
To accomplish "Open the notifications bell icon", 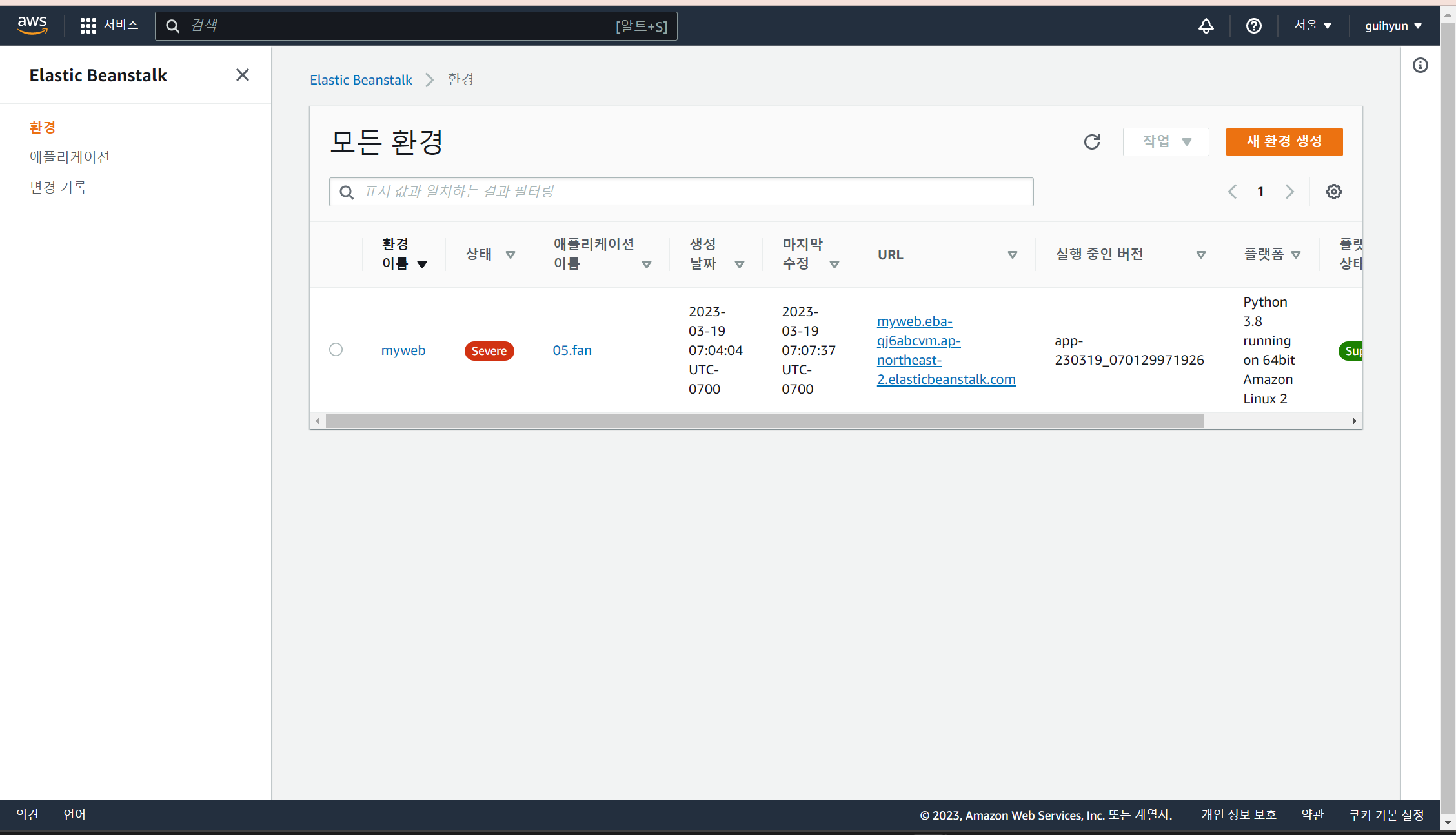I will coord(1206,26).
